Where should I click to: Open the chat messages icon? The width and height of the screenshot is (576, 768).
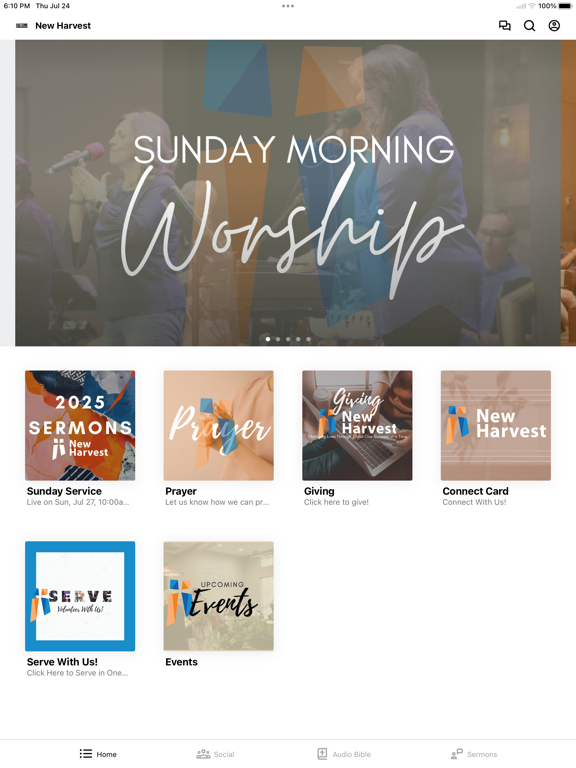[x=504, y=25]
